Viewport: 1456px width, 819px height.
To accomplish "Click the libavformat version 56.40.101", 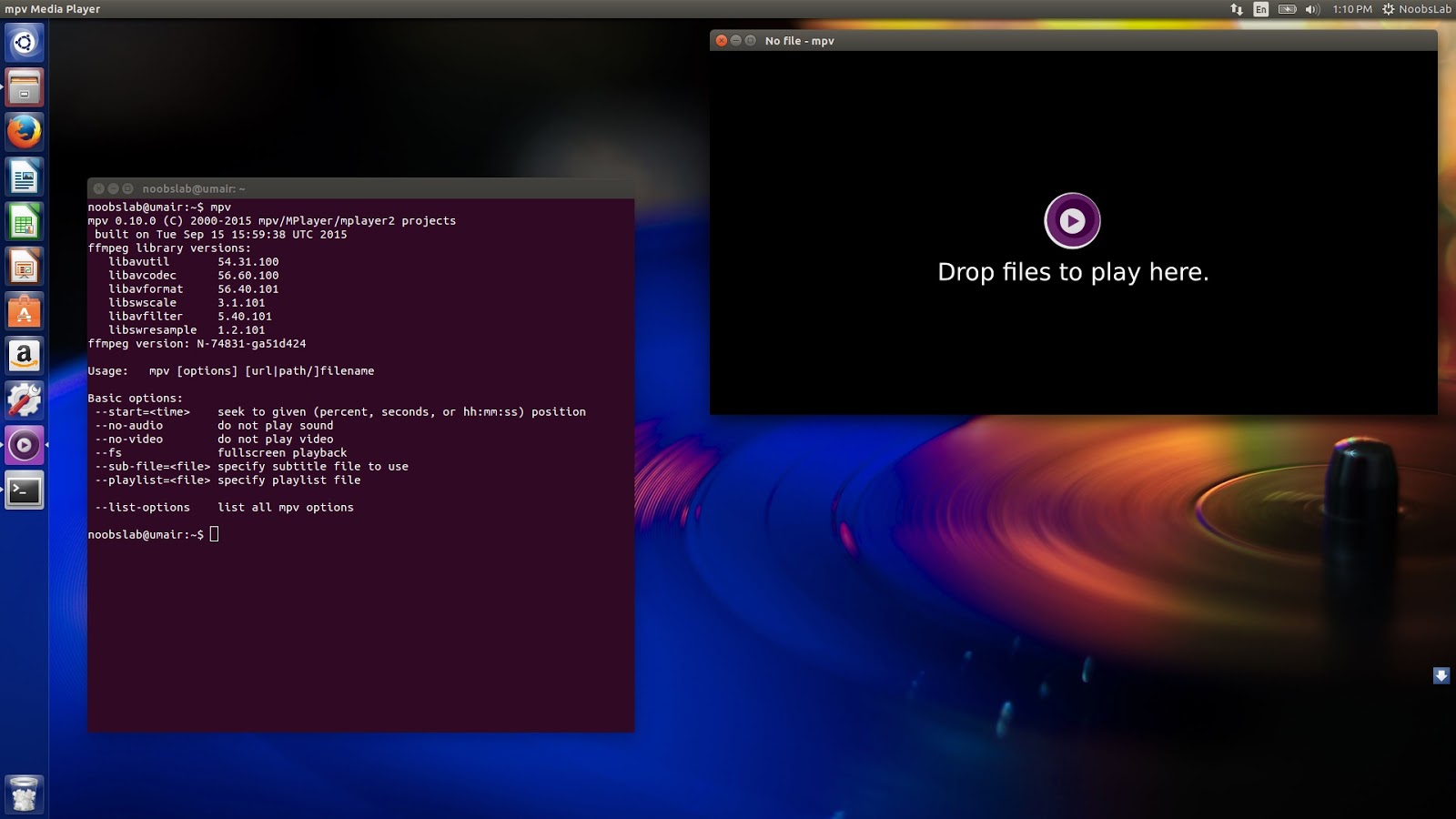I will click(x=248, y=289).
